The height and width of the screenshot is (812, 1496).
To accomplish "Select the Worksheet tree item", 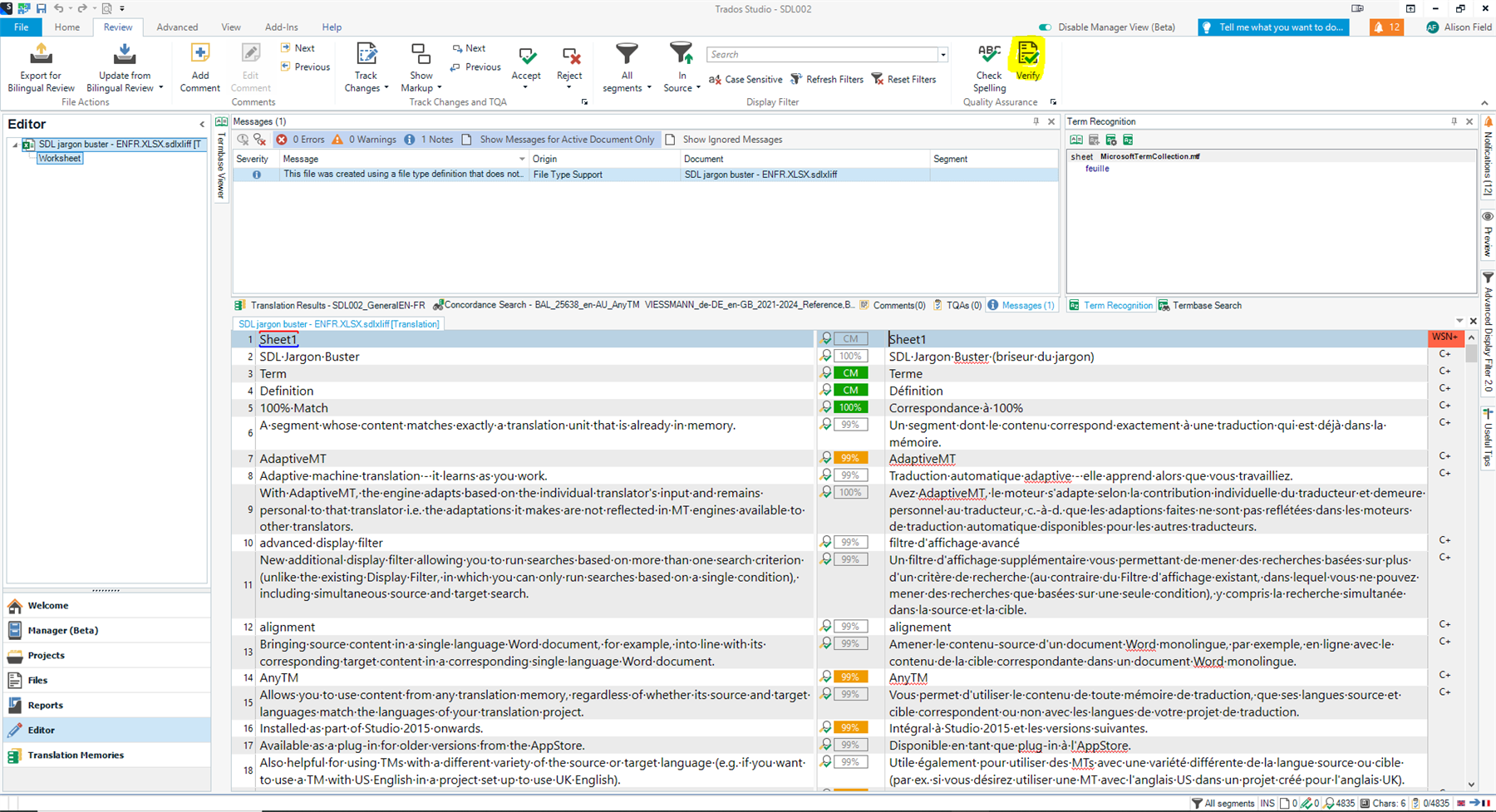I will tap(60, 158).
